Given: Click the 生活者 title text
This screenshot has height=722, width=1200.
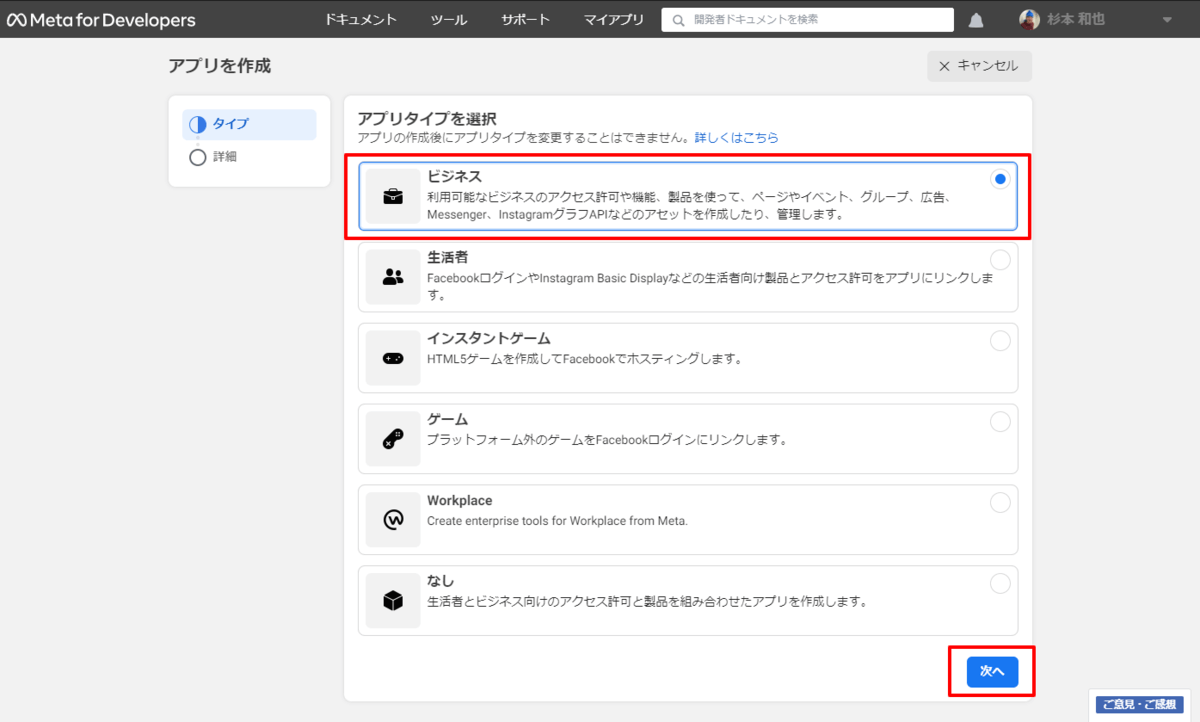Looking at the screenshot, I should [x=447, y=257].
